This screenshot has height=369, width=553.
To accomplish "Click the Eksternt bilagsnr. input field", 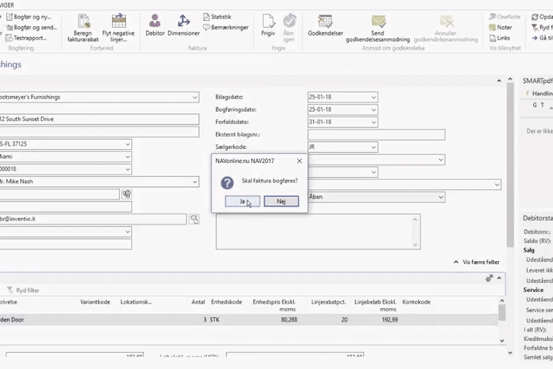I will click(376, 134).
